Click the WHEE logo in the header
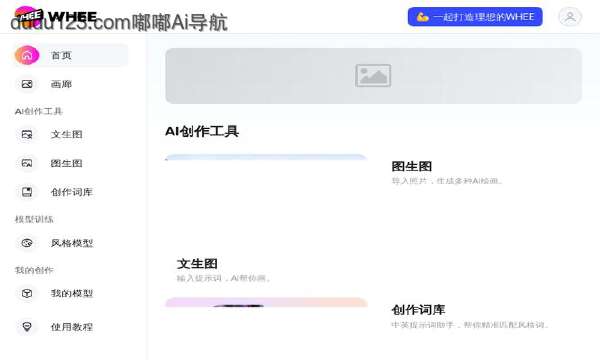This screenshot has width=600, height=360. 55,16
